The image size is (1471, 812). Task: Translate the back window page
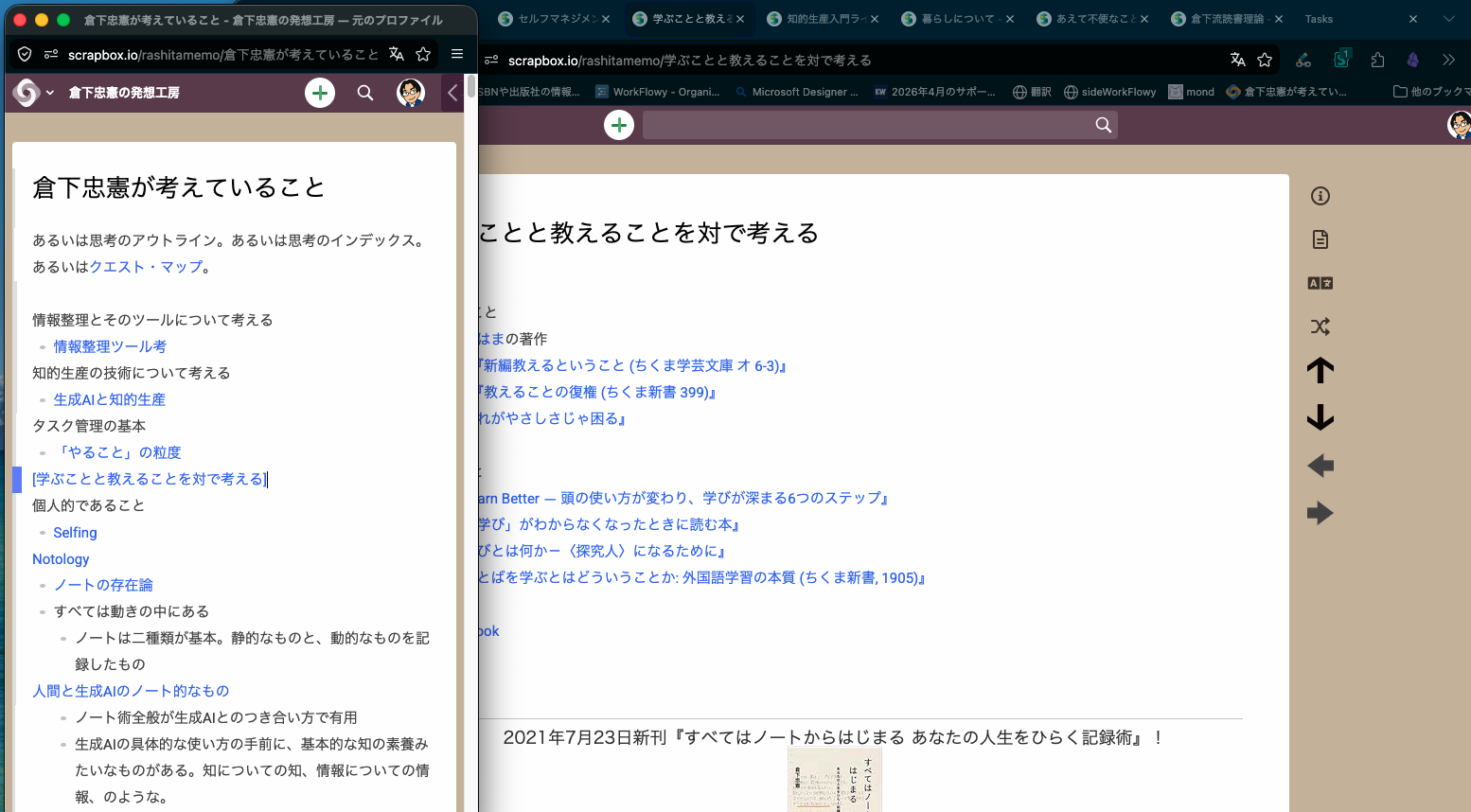(1237, 60)
